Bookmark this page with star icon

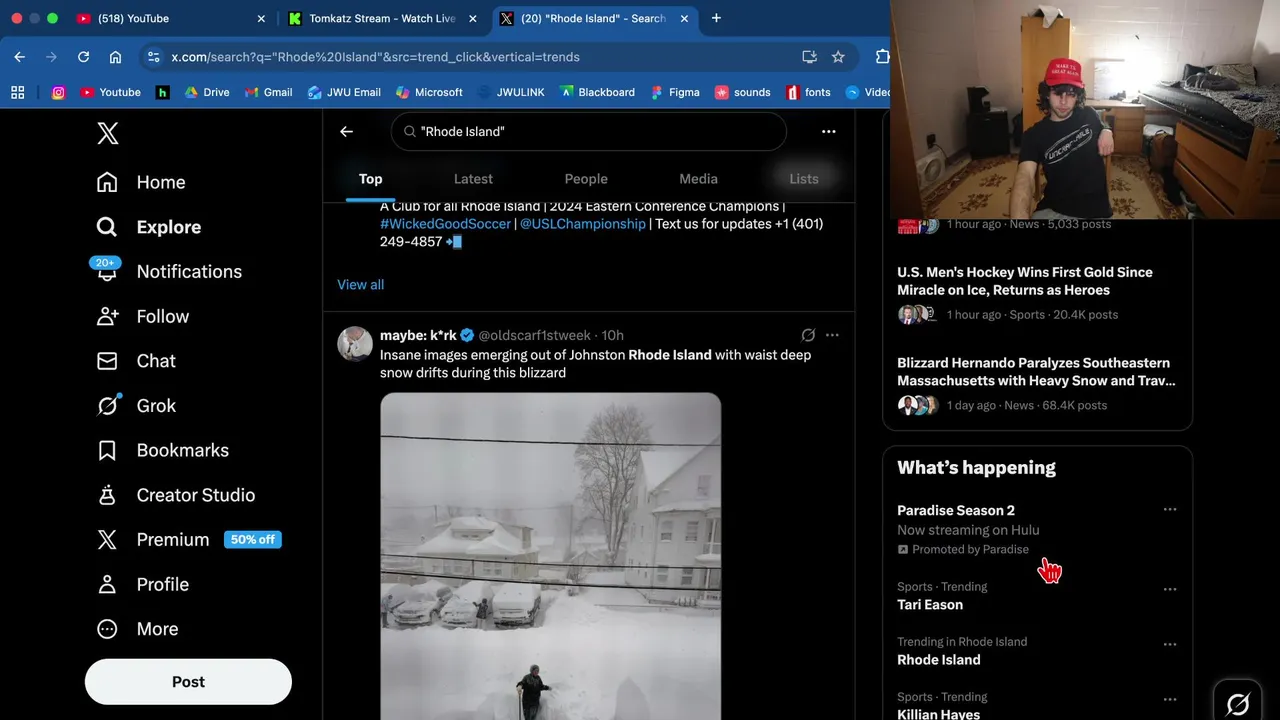click(x=838, y=57)
